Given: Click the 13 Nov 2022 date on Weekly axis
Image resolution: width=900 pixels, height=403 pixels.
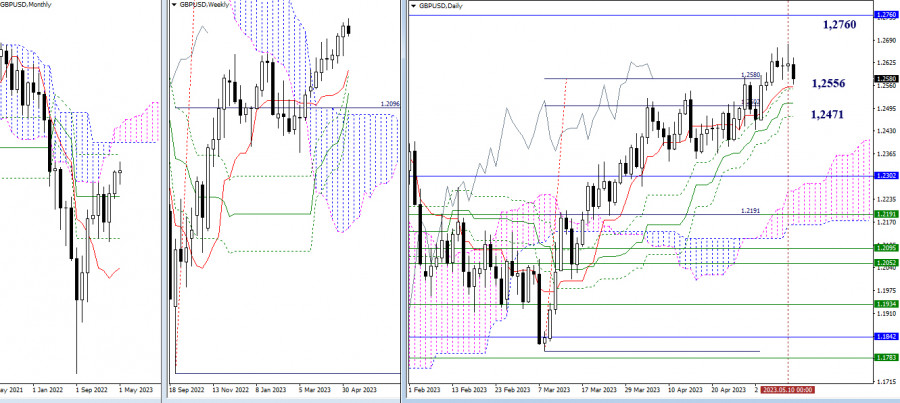Looking at the screenshot, I should pos(230,390).
